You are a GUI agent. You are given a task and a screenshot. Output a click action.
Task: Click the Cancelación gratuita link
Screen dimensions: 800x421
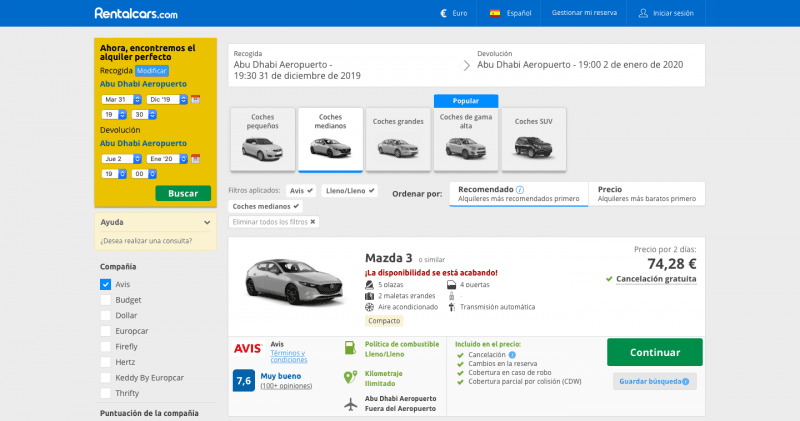point(656,279)
